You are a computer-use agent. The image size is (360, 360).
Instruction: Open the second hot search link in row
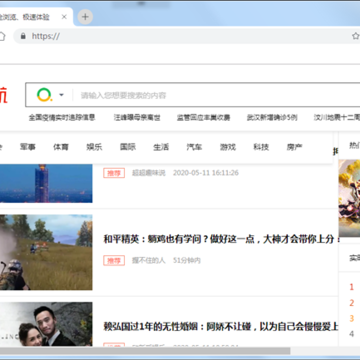[x=137, y=117]
